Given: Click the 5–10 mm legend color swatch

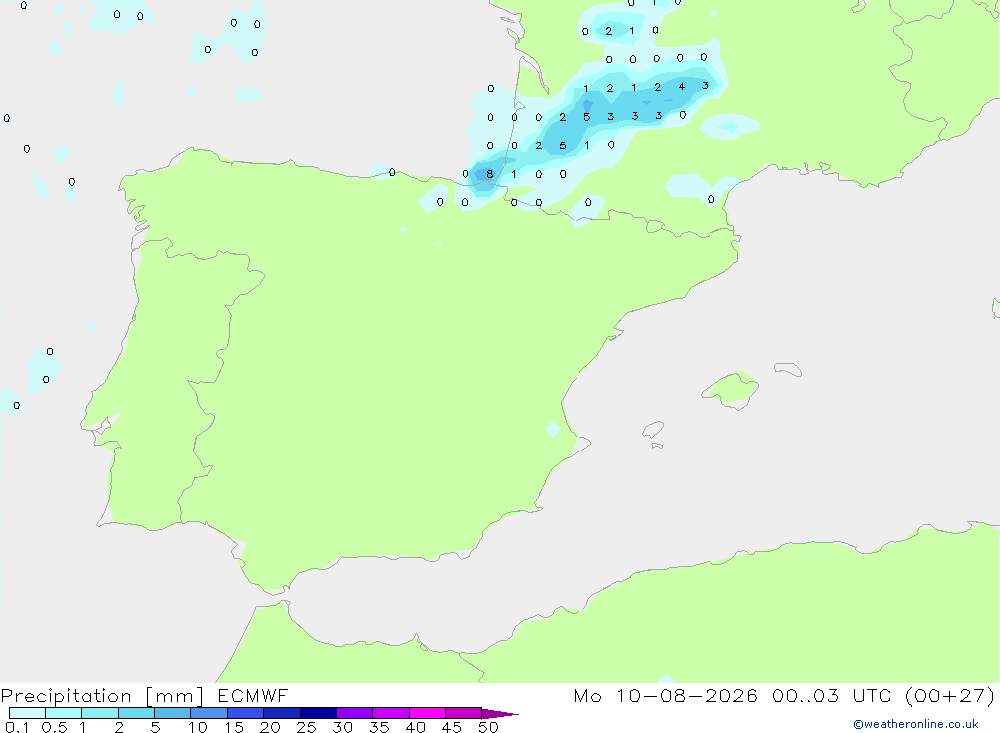Looking at the screenshot, I should coord(172,713).
